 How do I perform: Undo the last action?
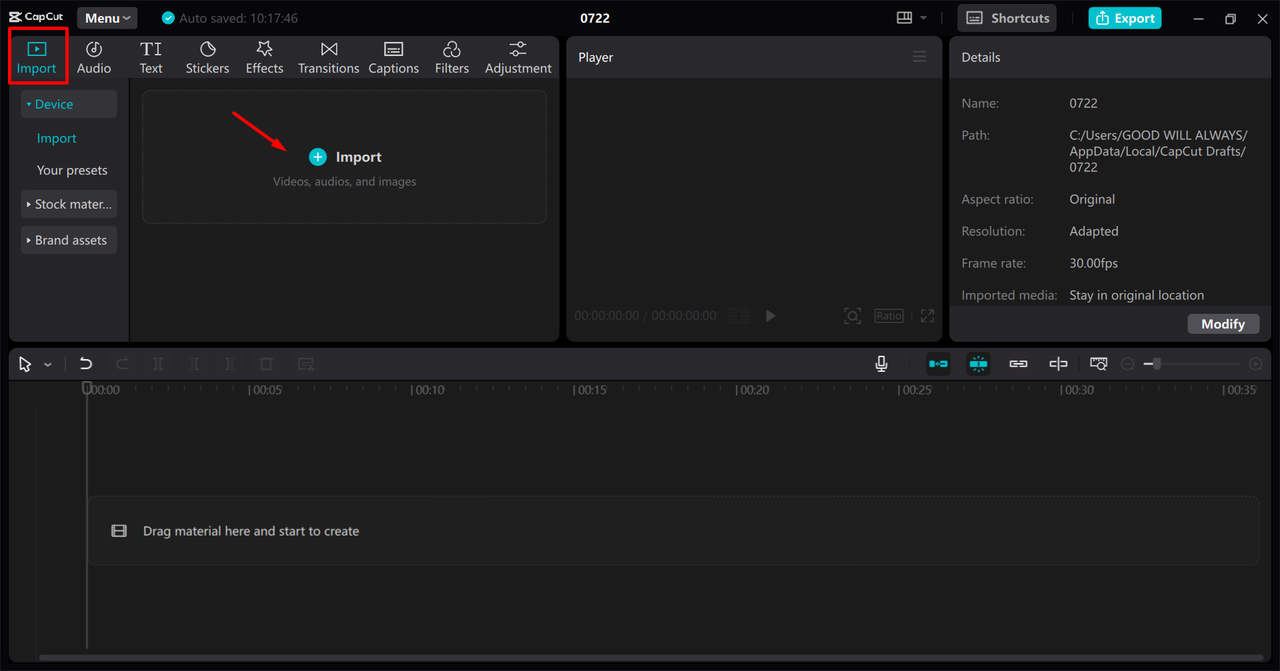86,364
